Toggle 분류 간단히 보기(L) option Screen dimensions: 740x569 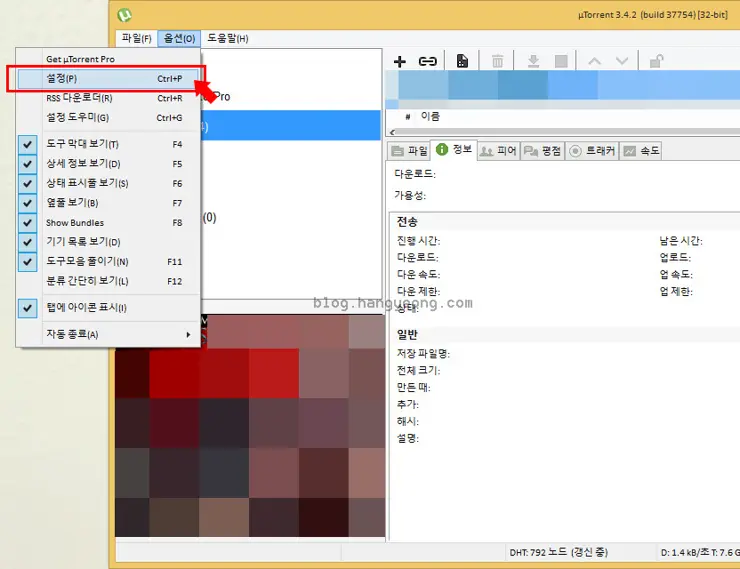[108, 281]
